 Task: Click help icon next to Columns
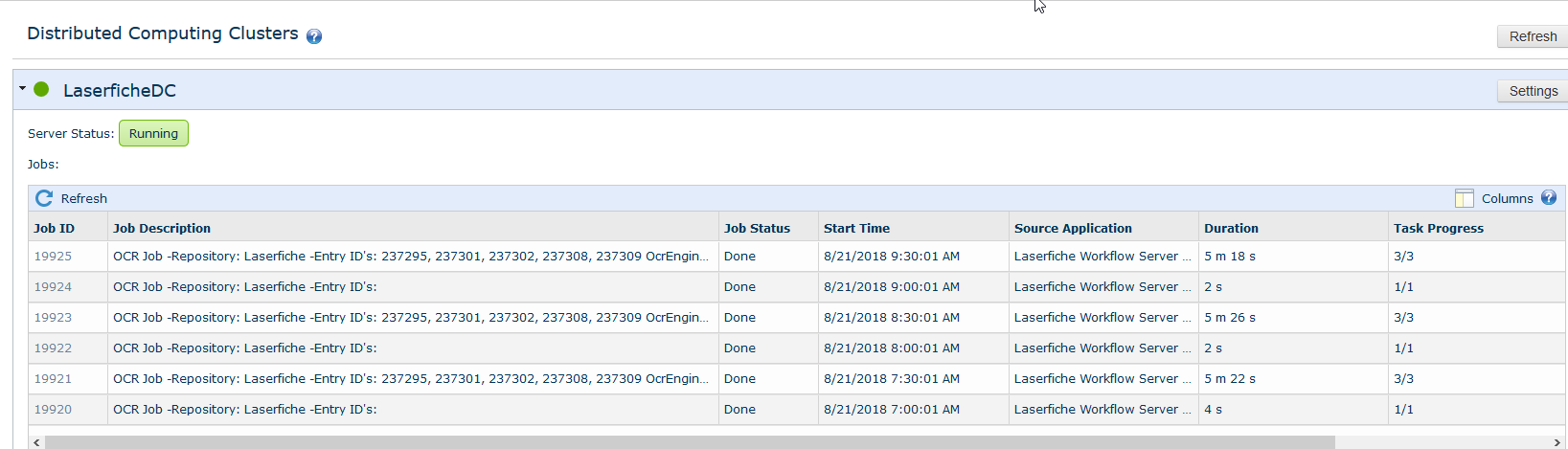1548,197
